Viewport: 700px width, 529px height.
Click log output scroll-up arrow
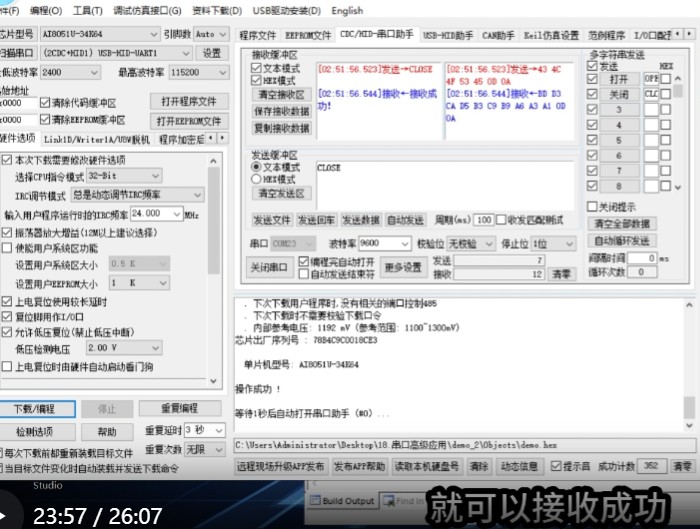point(689,305)
